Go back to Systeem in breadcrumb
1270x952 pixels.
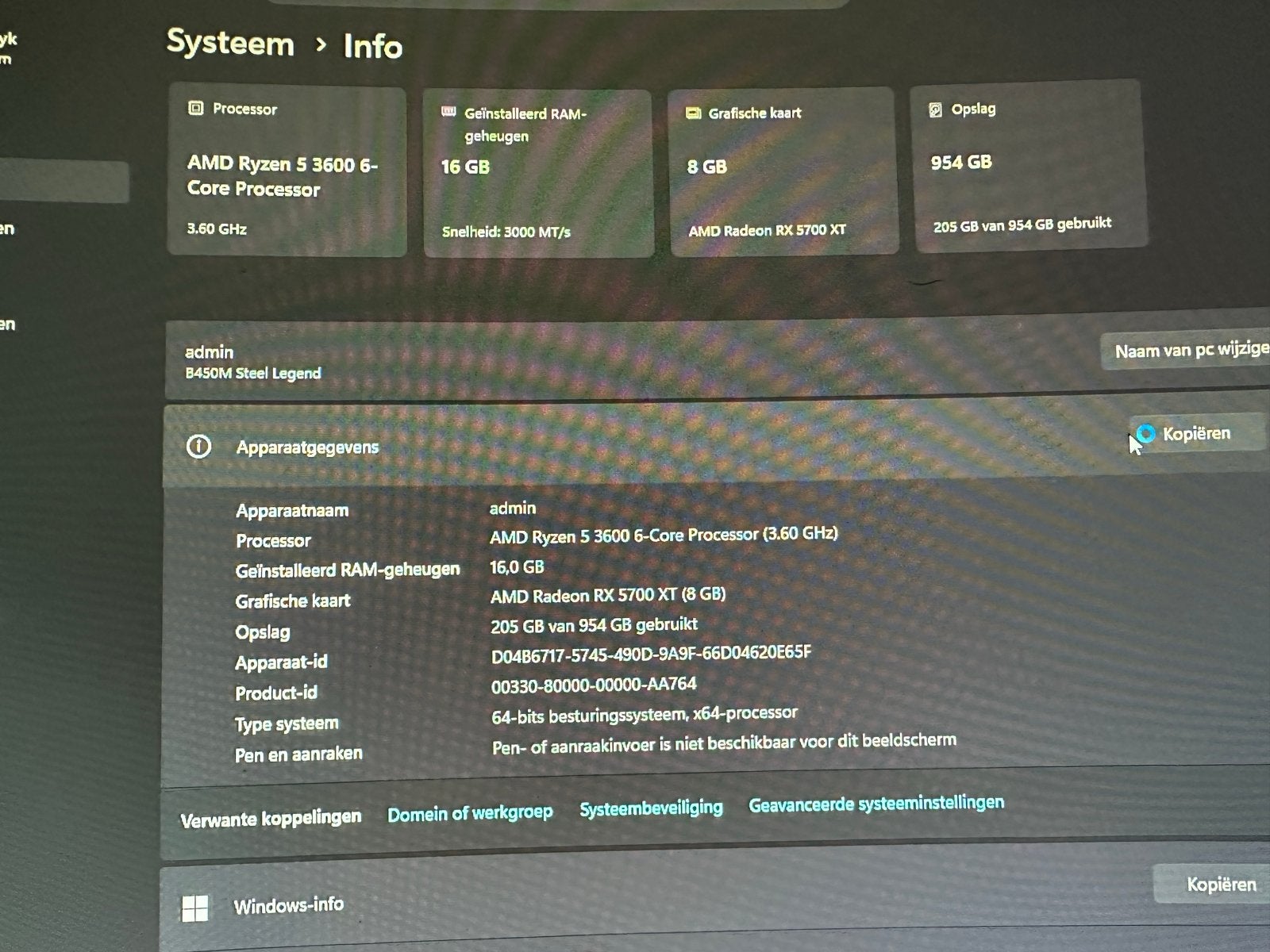click(x=230, y=42)
